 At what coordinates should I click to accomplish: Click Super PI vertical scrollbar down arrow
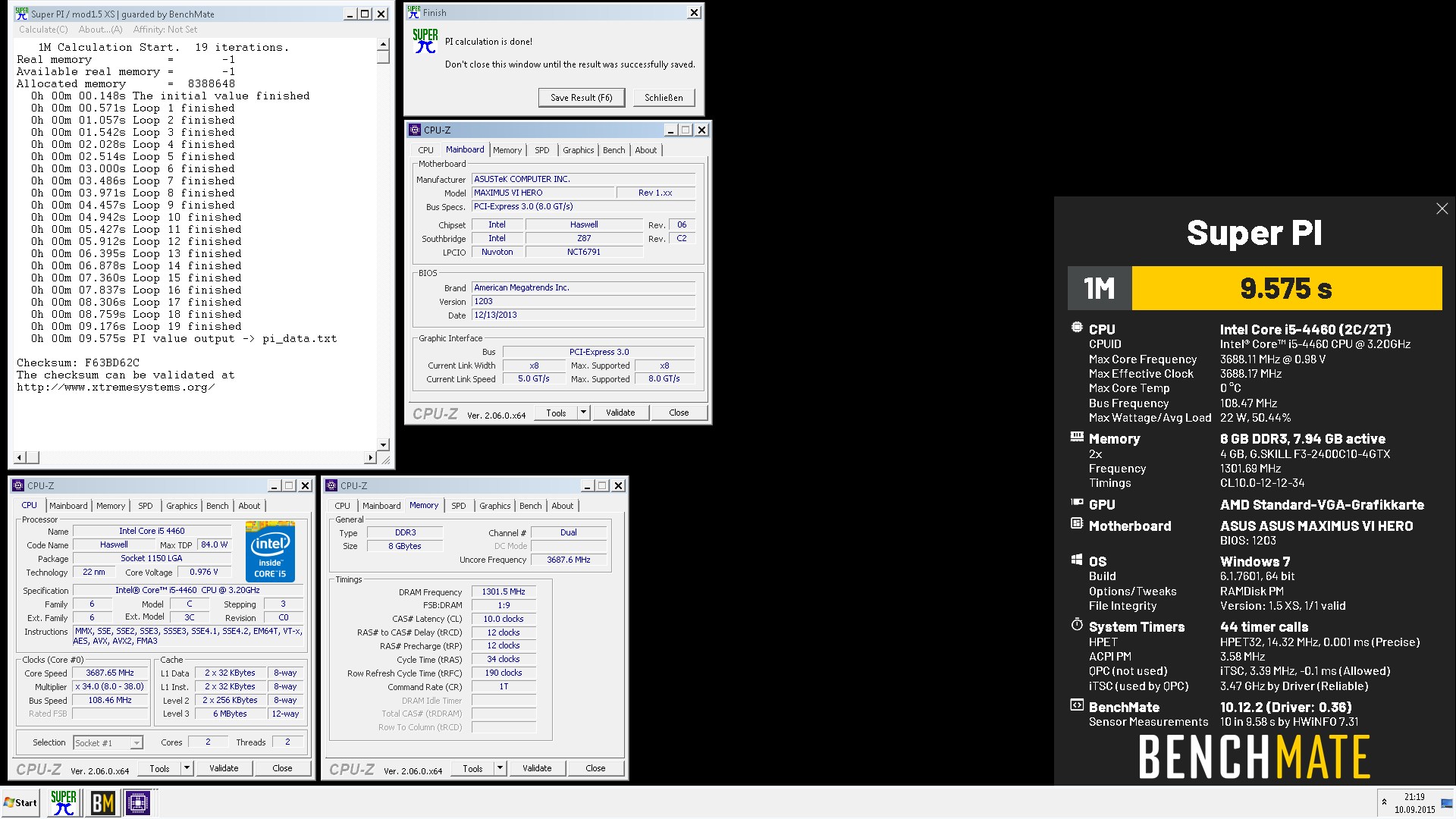tap(383, 445)
